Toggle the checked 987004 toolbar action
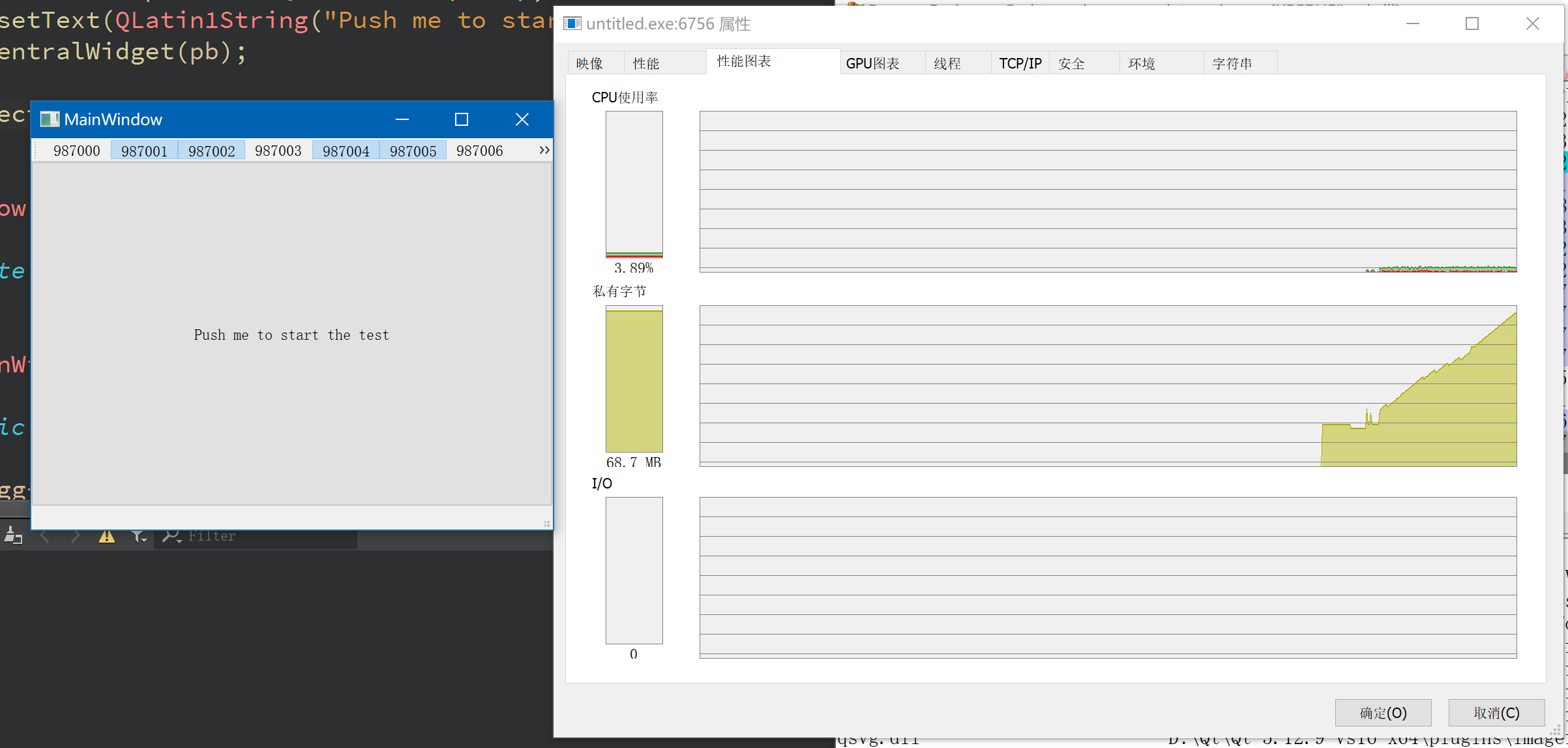The width and height of the screenshot is (1568, 748). click(x=346, y=151)
